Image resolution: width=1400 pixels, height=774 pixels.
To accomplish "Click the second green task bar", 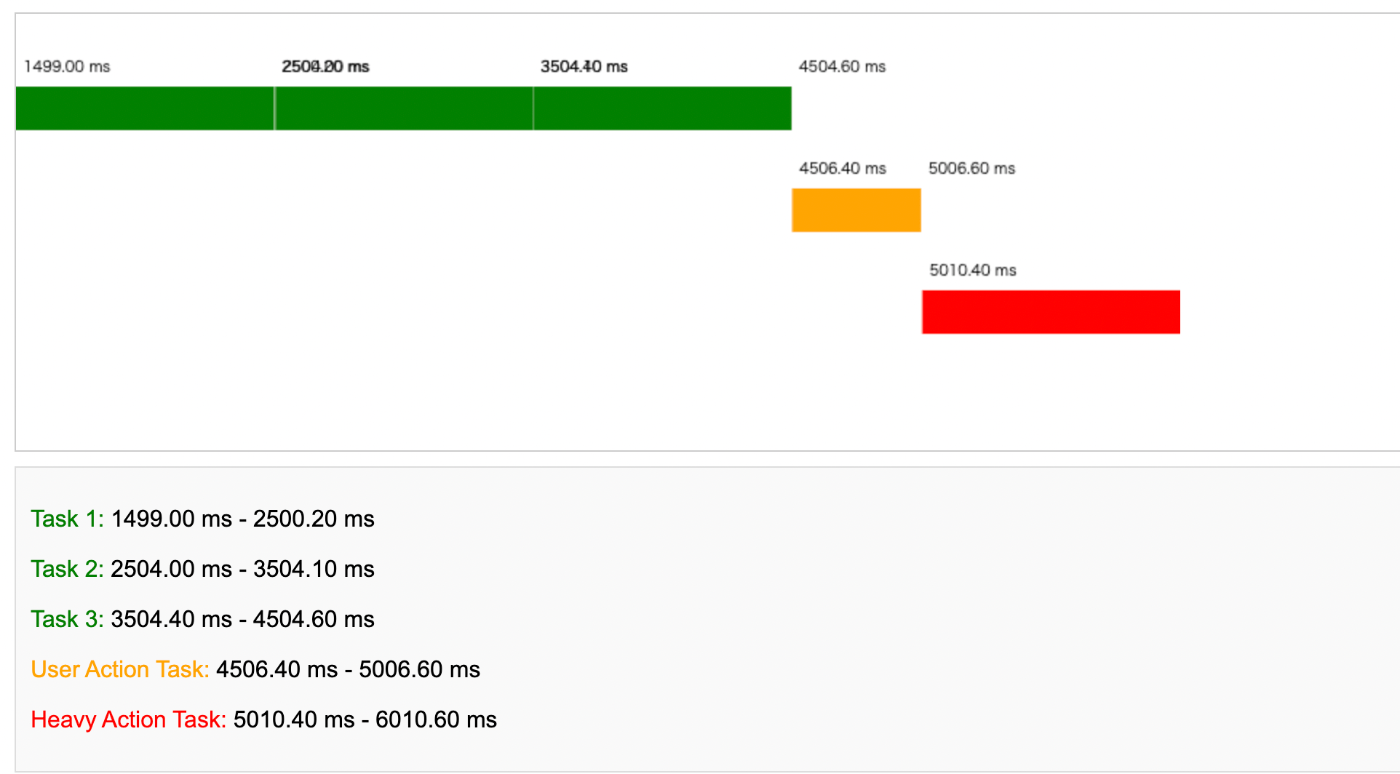I will coord(404,108).
